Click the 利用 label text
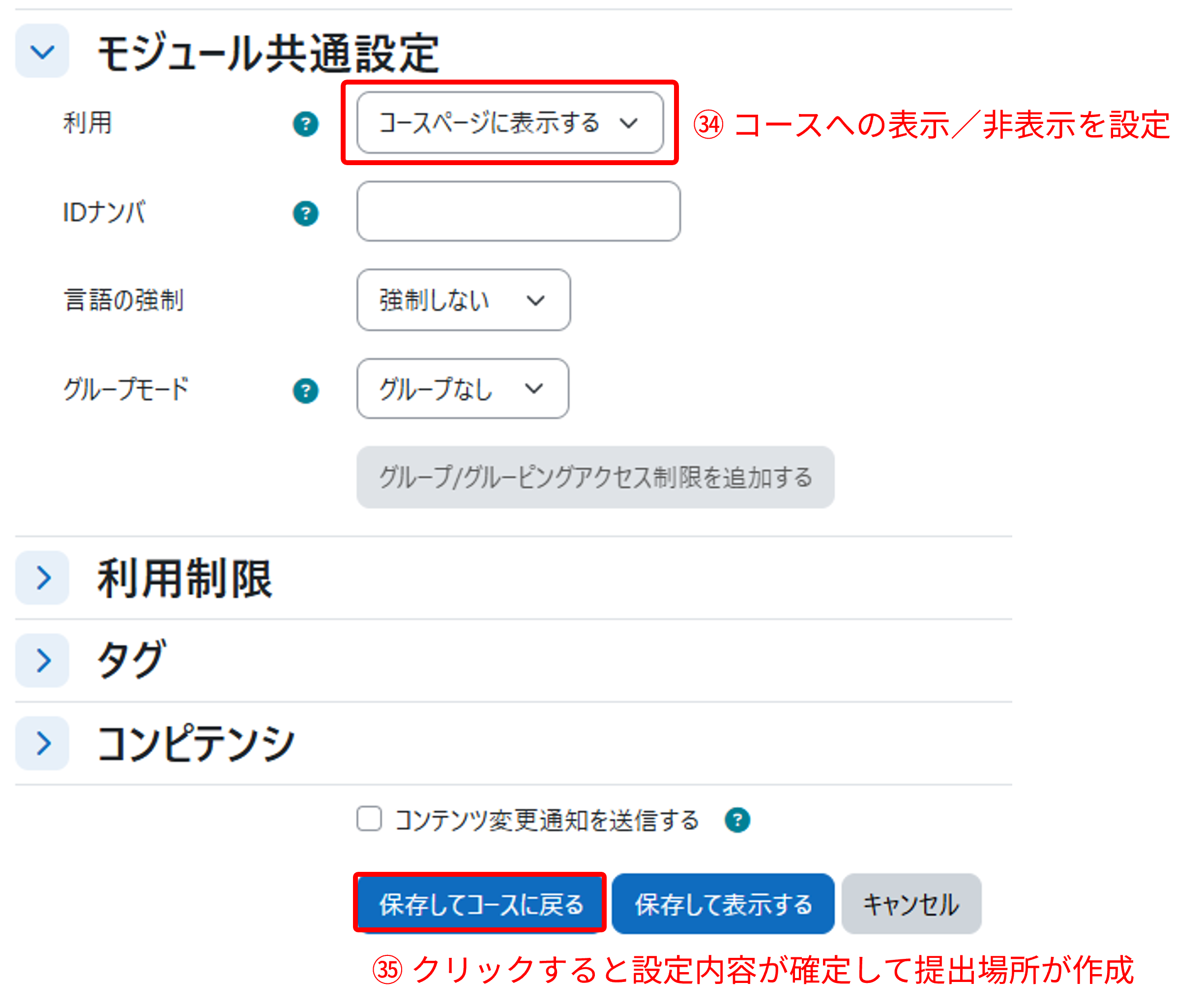Viewport: 1204px width, 1008px height. click(87, 123)
